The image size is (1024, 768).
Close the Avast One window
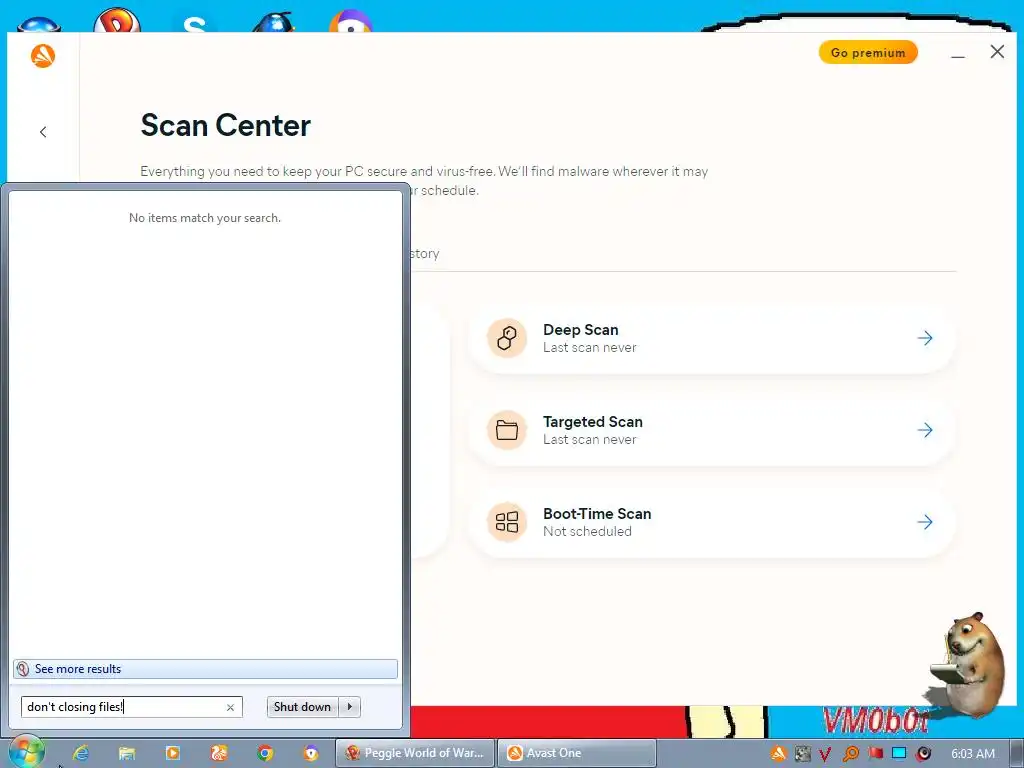pyautogui.click(x=997, y=52)
